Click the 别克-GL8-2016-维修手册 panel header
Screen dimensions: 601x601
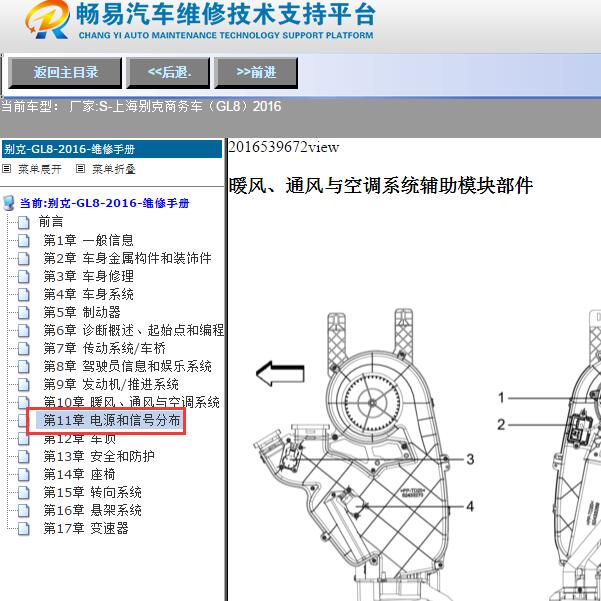tap(112, 149)
